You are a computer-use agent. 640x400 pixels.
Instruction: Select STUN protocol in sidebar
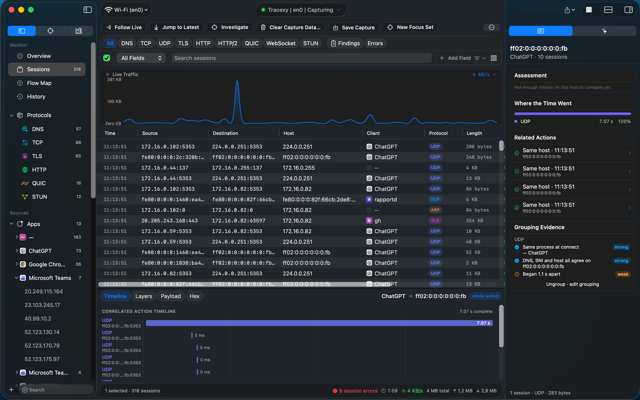(x=47, y=197)
